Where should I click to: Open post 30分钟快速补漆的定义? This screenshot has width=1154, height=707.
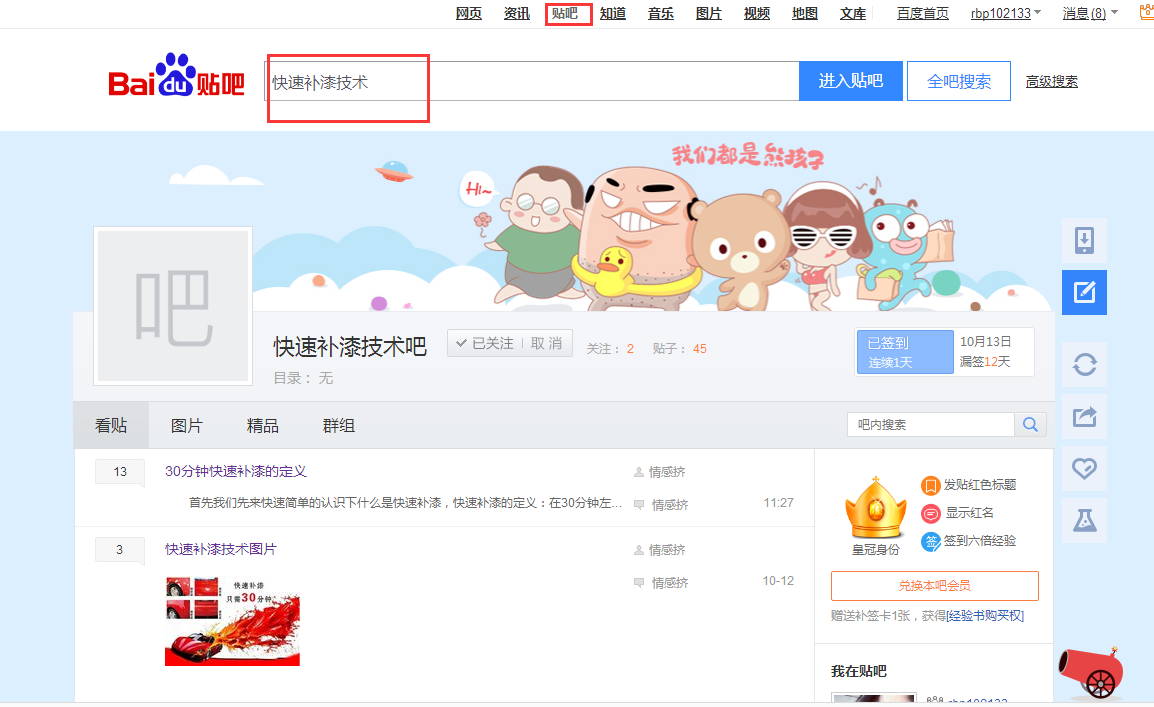pos(236,472)
